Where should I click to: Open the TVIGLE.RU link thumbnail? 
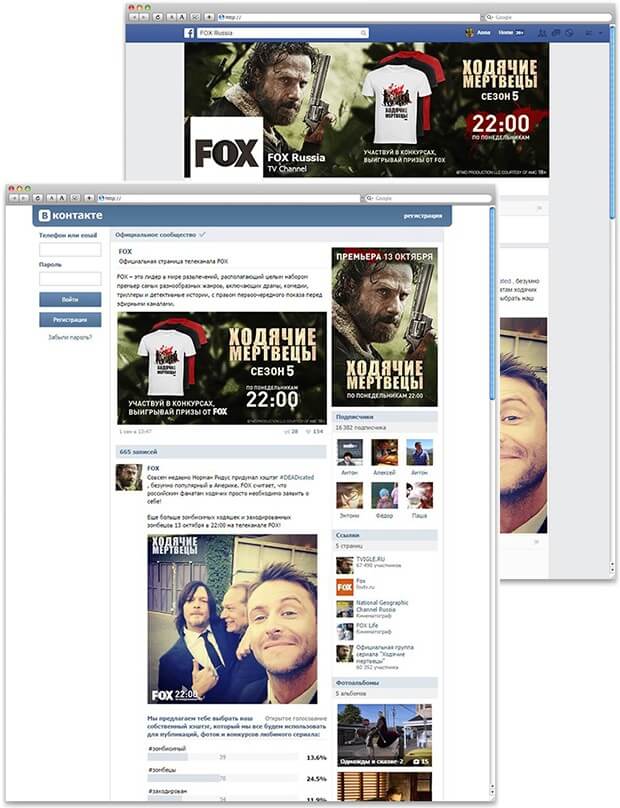tap(344, 564)
